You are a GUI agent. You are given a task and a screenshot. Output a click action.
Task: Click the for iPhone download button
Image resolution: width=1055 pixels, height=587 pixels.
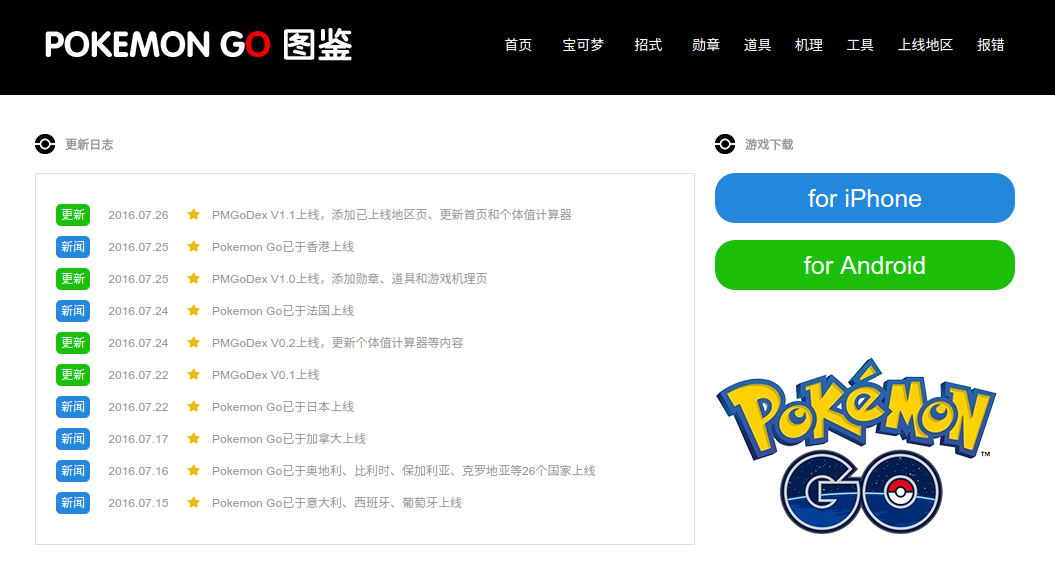pos(865,198)
